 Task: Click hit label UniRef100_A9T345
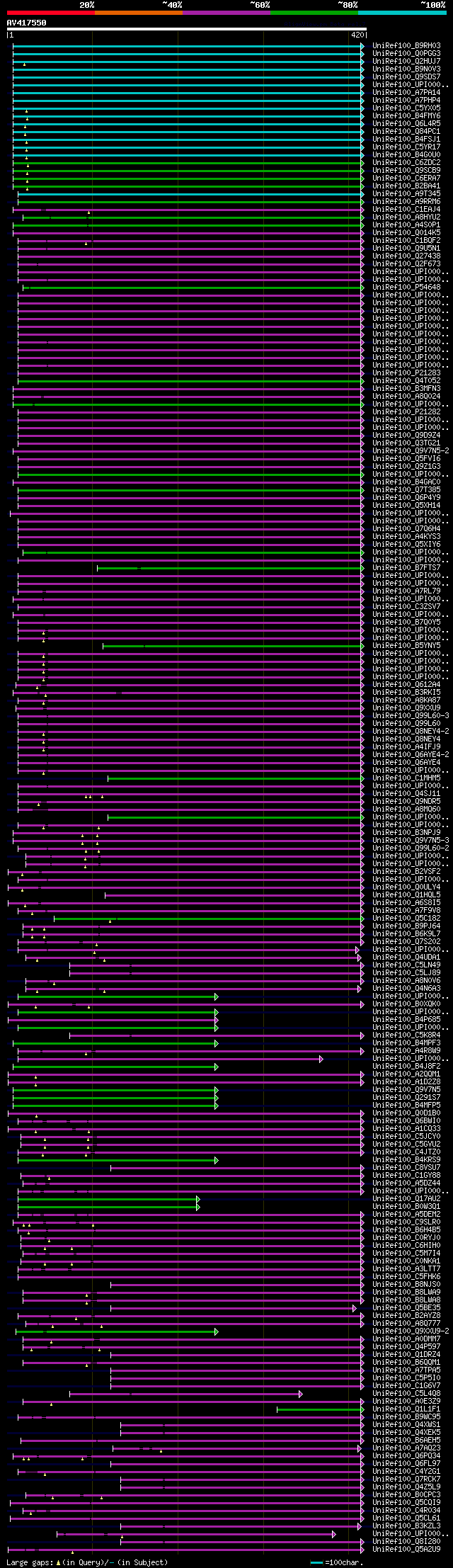406,193
